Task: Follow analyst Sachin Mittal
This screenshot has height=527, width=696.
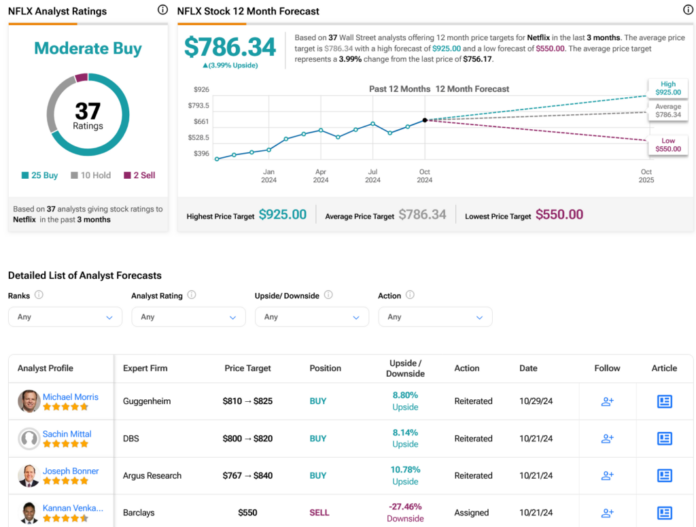Action: pos(606,438)
